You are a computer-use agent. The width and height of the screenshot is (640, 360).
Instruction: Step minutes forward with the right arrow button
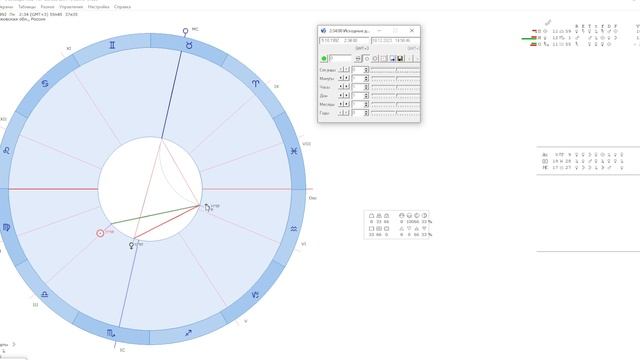347,78
